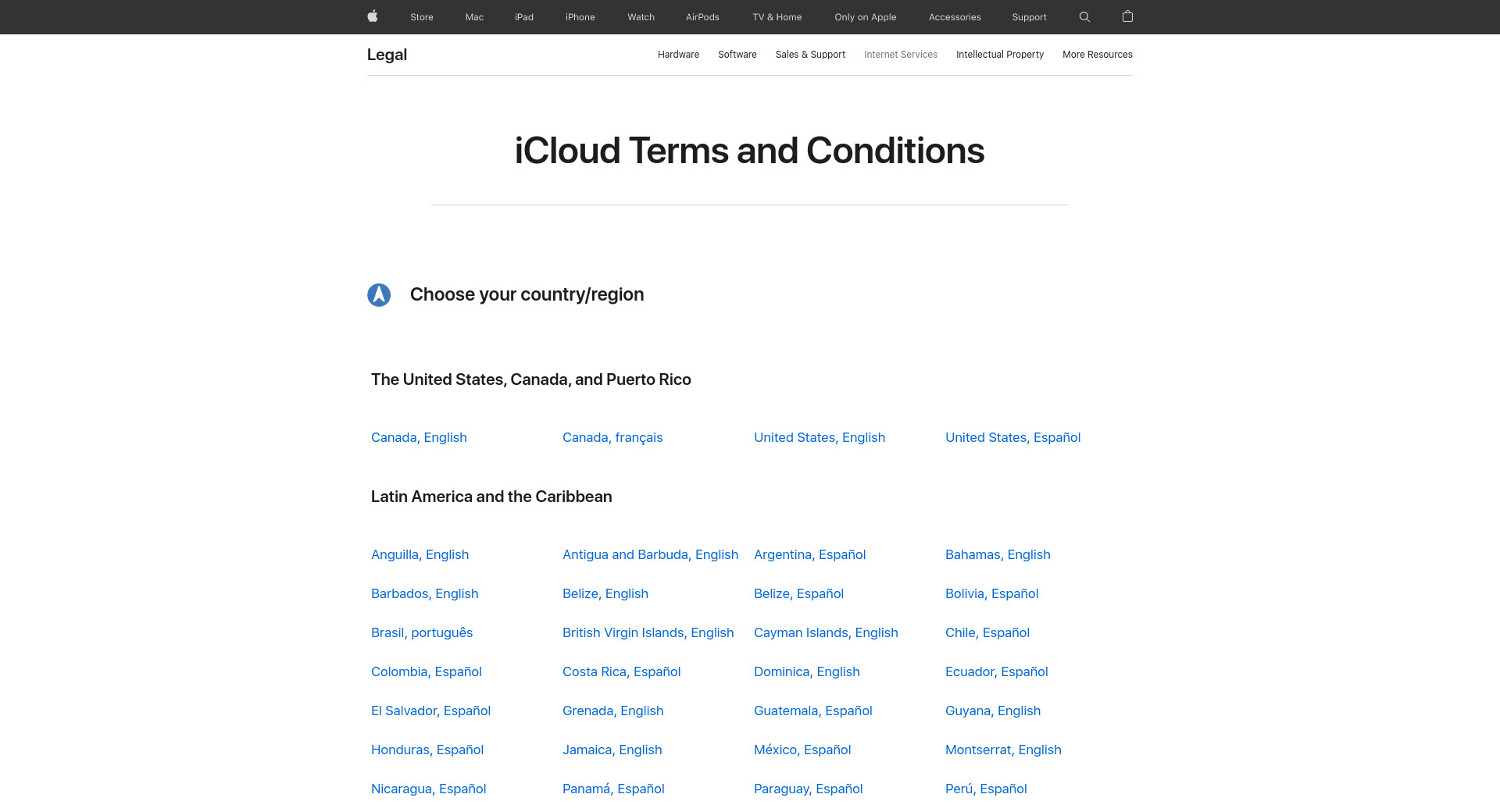1500x812 pixels.
Task: Click the blue compass region icon
Action: [379, 295]
